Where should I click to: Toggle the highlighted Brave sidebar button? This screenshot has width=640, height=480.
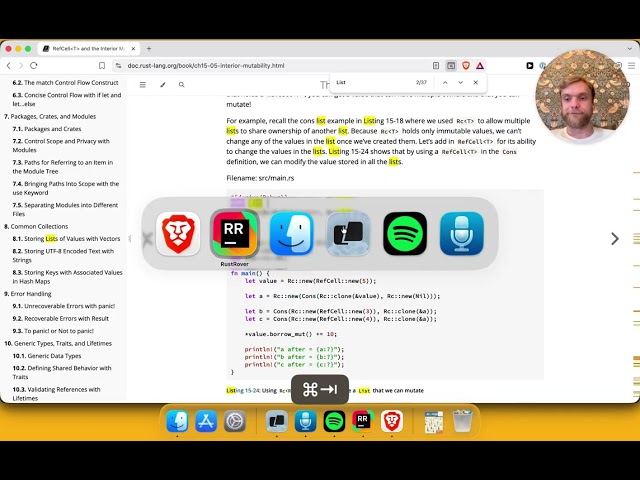[x=451, y=65]
